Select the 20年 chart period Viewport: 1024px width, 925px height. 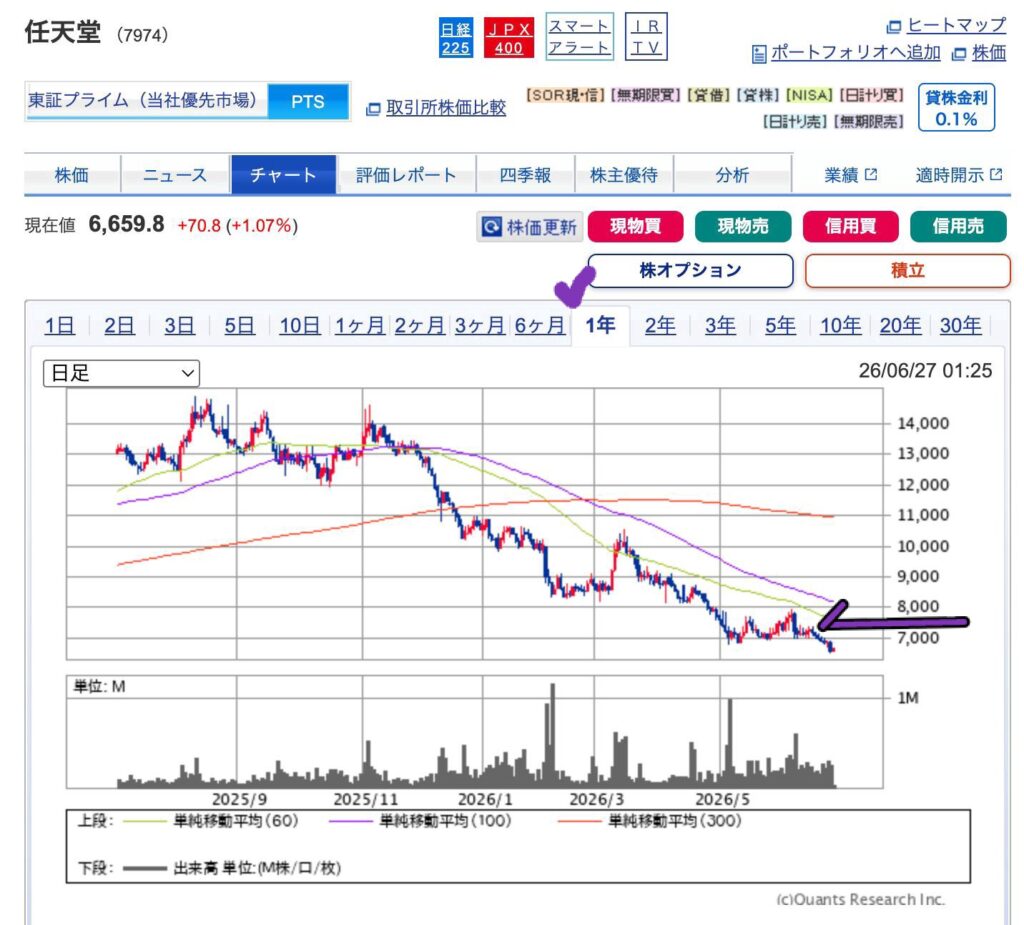901,325
